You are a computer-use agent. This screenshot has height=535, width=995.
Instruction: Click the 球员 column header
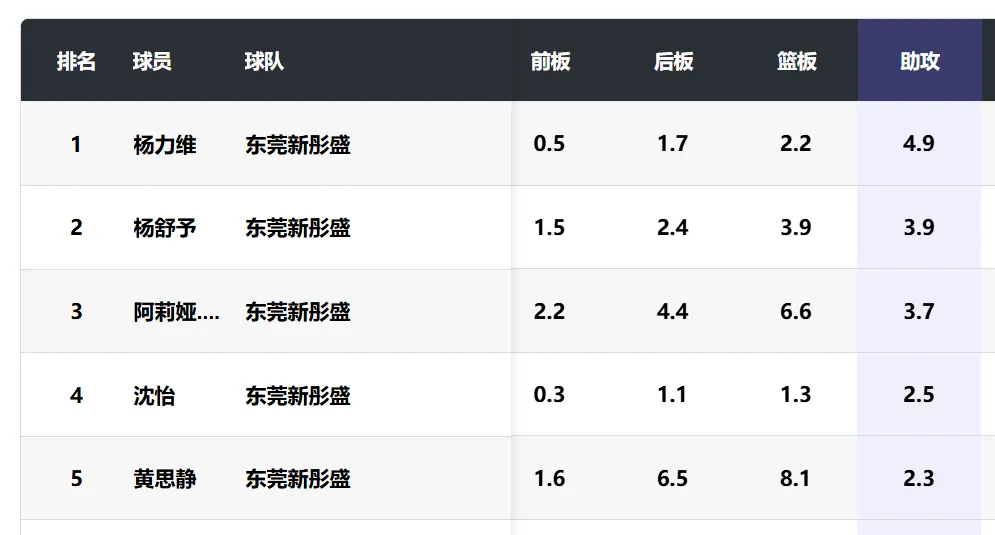pyautogui.click(x=152, y=61)
